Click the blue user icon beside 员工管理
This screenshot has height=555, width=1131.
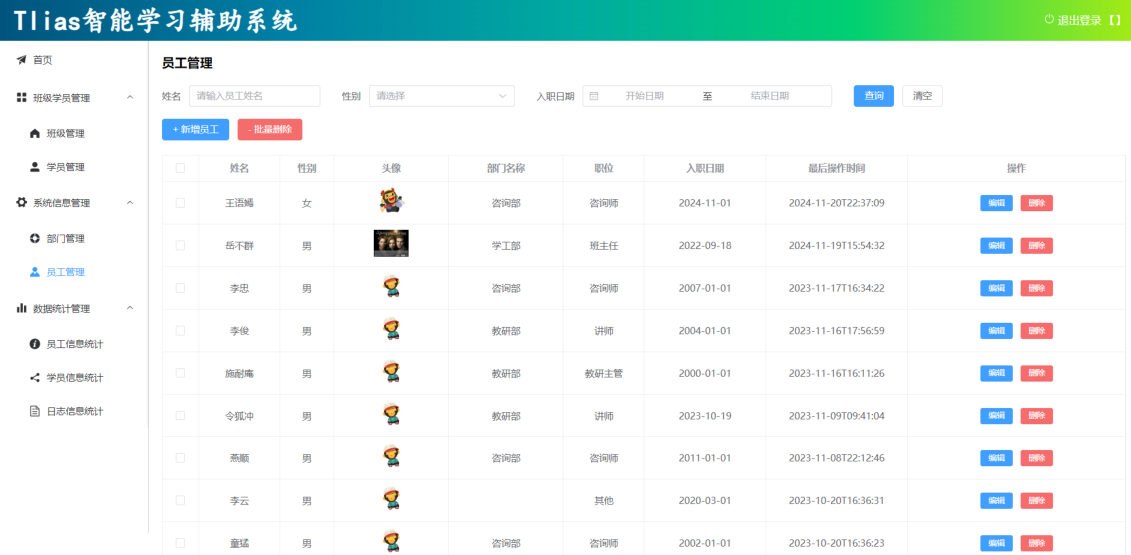click(35, 272)
